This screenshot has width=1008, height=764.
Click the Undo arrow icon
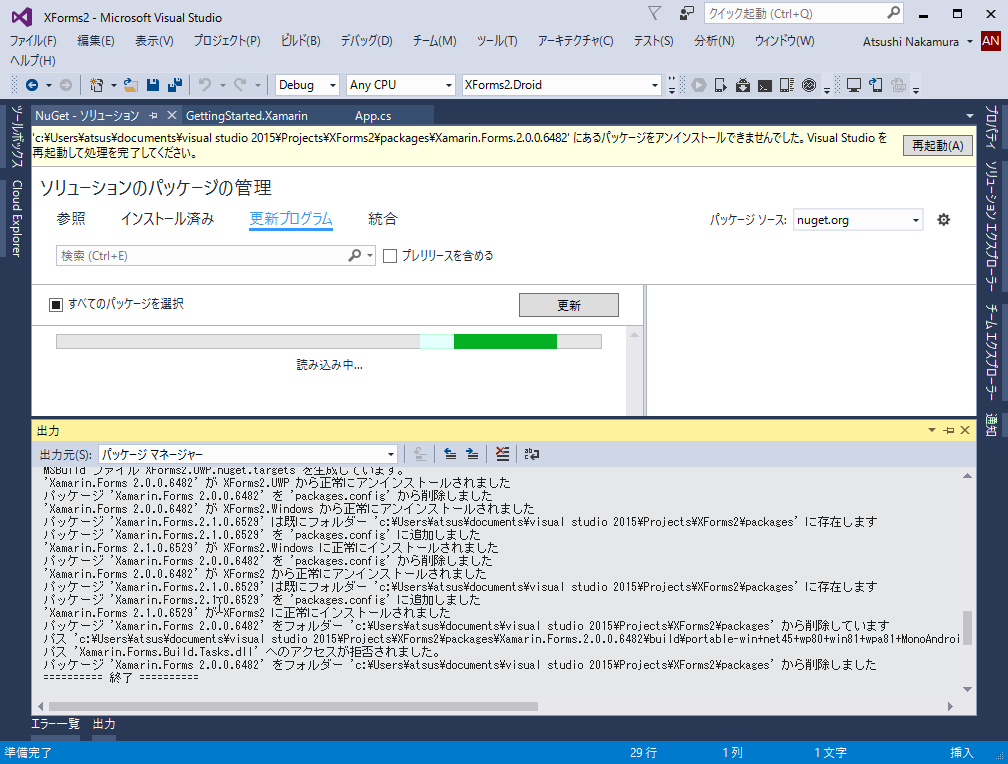[205, 85]
